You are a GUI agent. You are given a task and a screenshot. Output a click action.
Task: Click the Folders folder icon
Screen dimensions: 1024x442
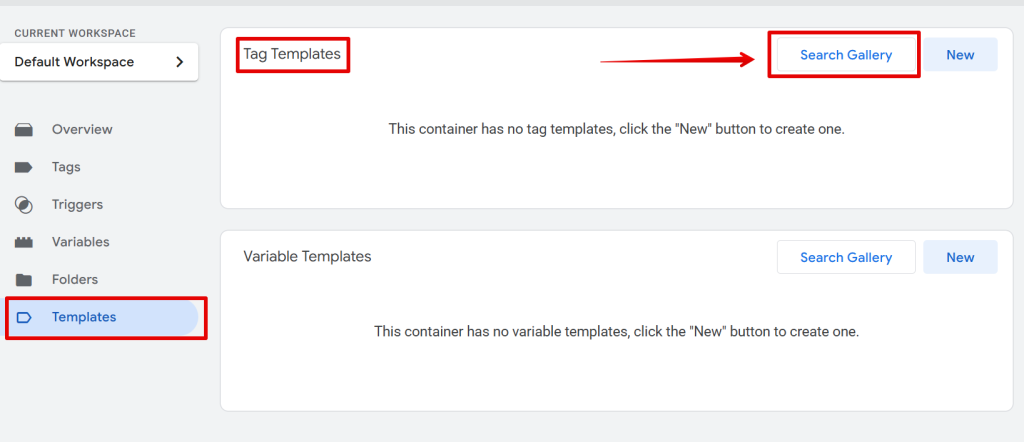[24, 280]
